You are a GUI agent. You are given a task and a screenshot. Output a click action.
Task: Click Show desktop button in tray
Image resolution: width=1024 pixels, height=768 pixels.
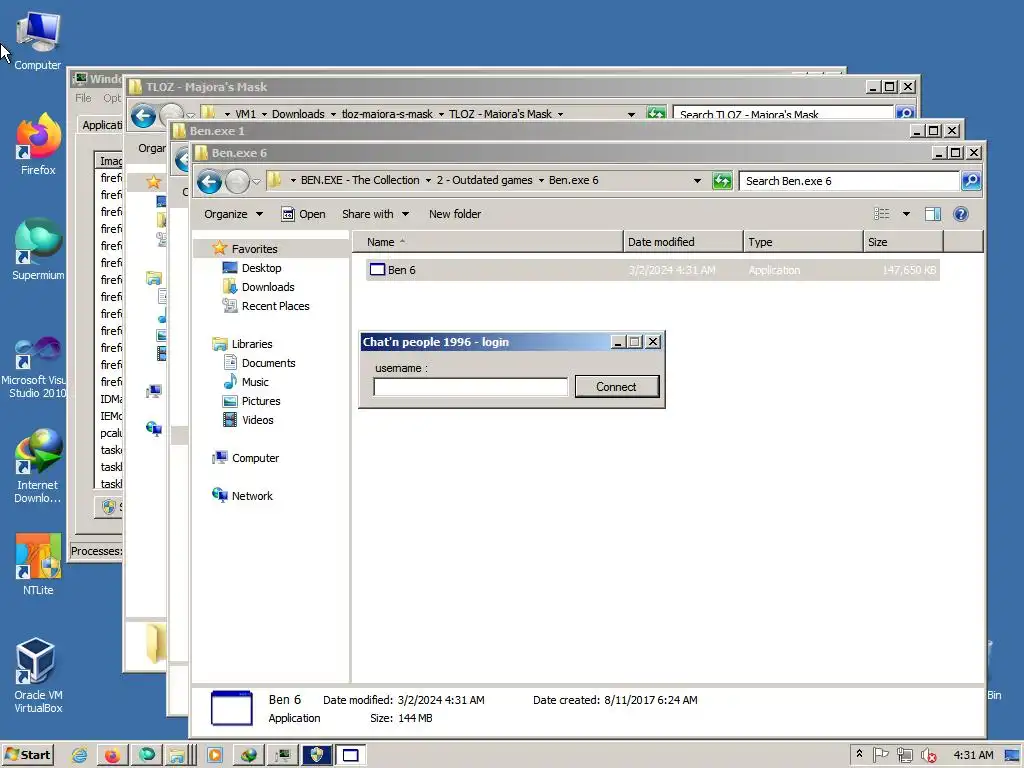(x=1013, y=756)
